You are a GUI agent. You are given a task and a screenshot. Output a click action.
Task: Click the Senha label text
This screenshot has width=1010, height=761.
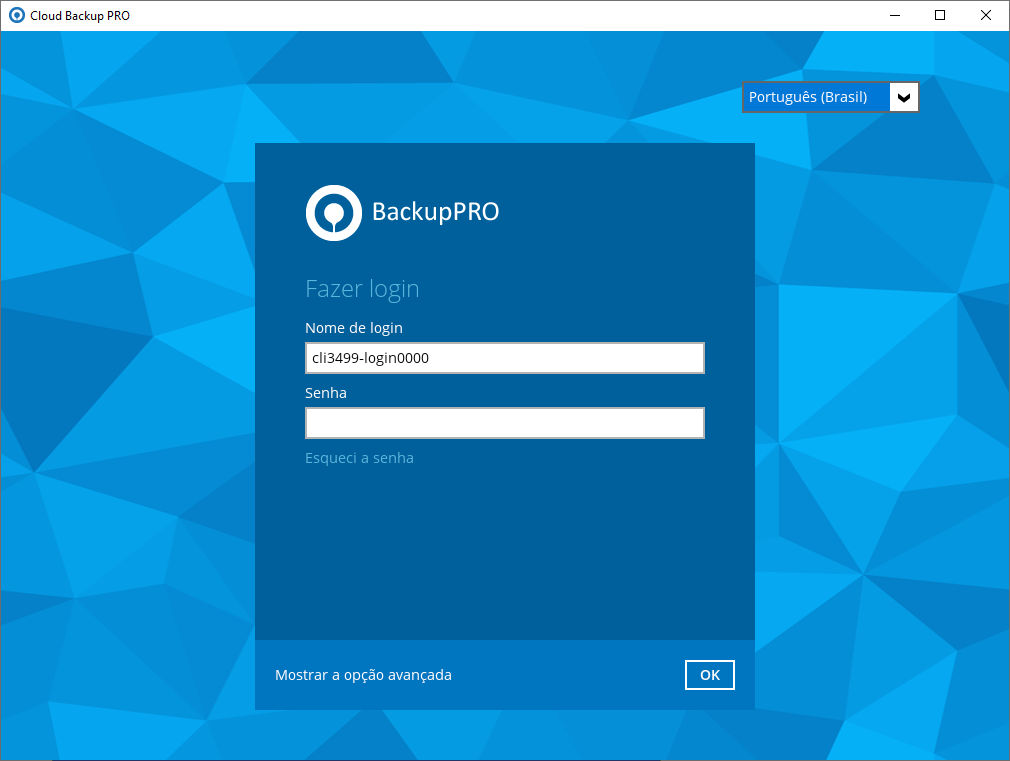[326, 393]
